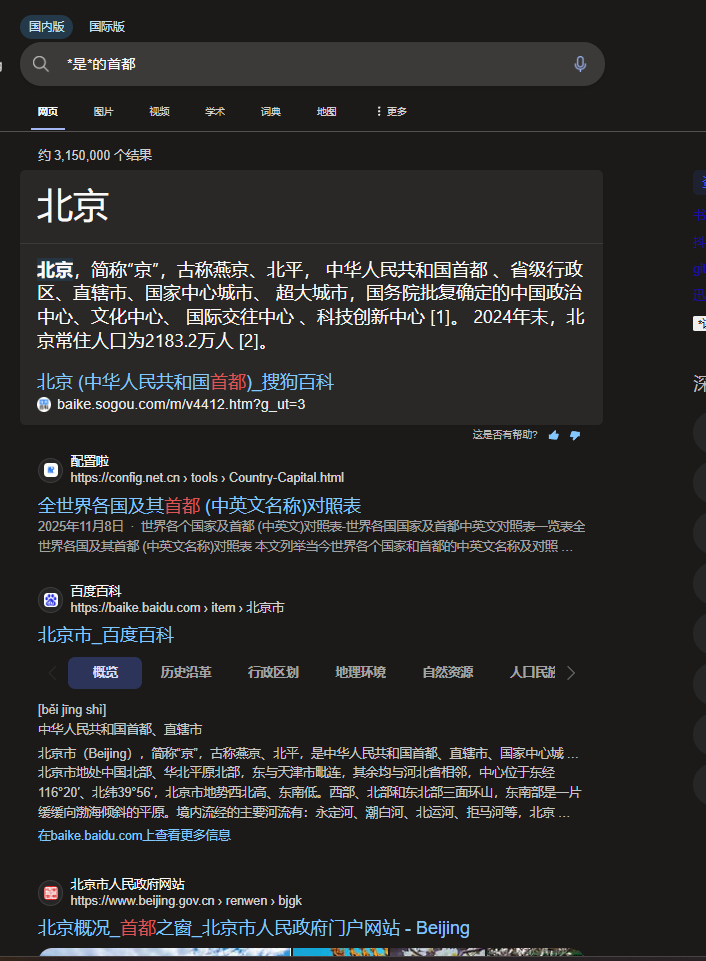Activate voice search microphone icon
The image size is (706, 961).
[580, 64]
